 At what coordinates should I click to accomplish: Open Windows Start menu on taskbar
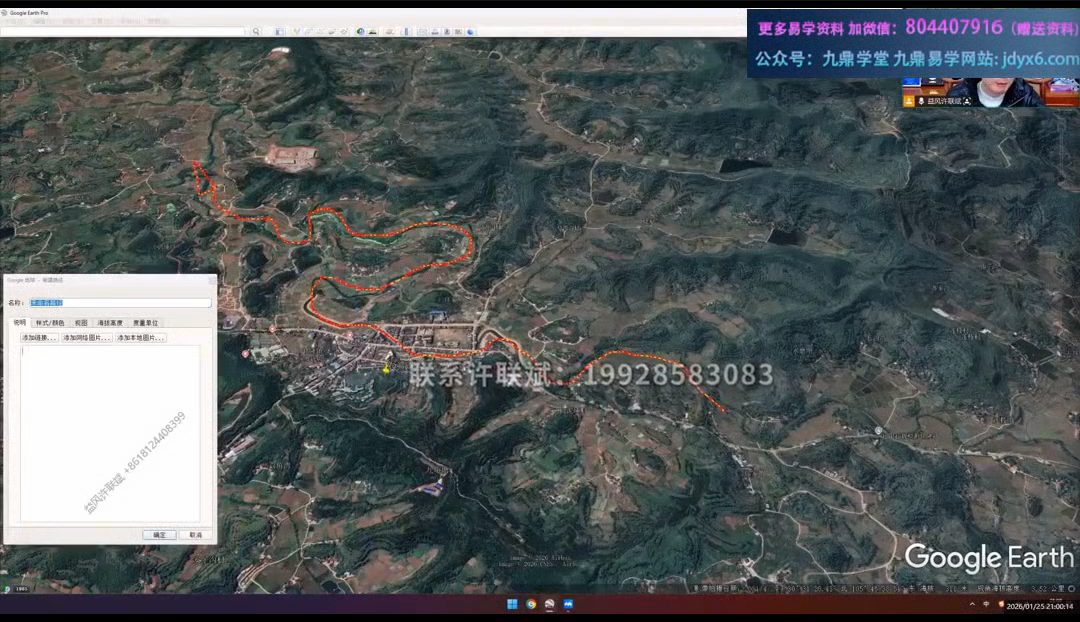pyautogui.click(x=512, y=604)
